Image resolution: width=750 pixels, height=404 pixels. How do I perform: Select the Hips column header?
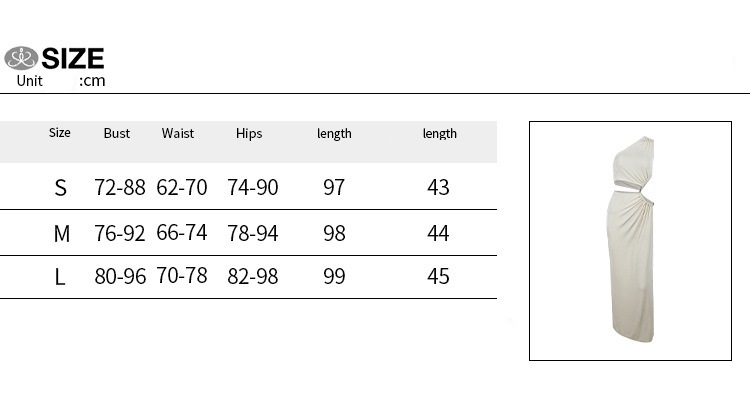[249, 133]
